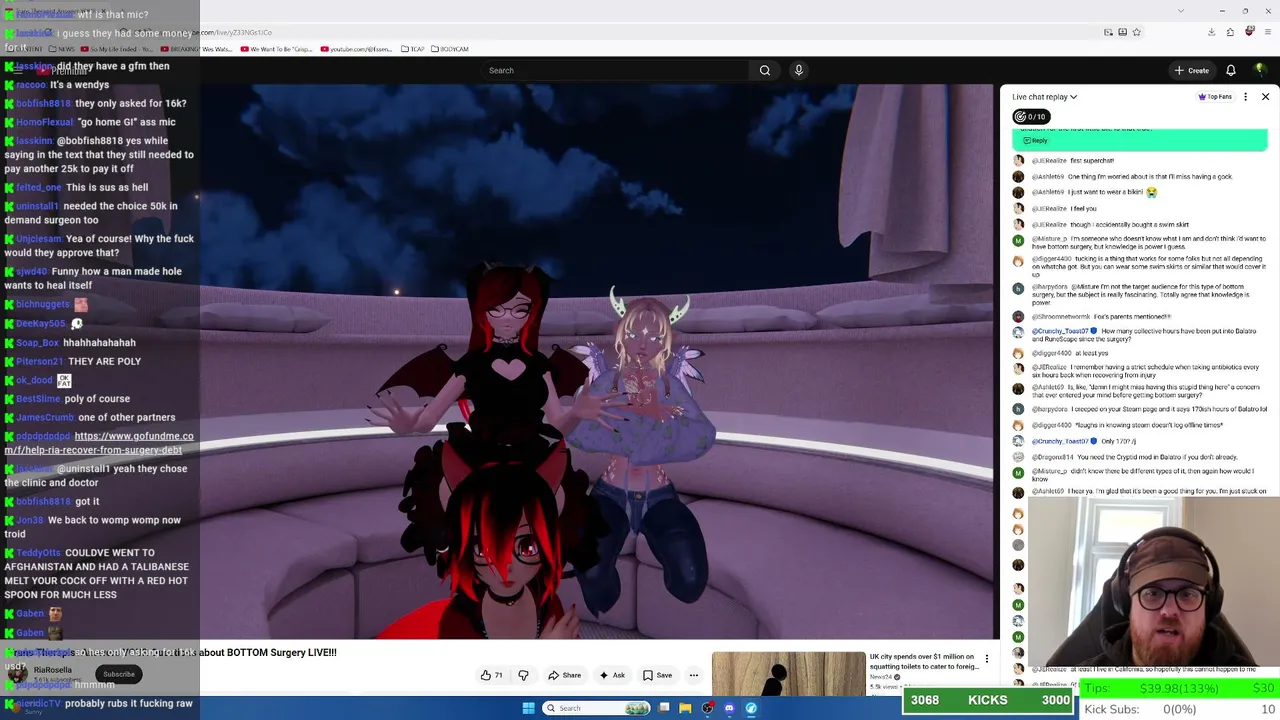The width and height of the screenshot is (1280, 720).
Task: Start voice search with microphone icon
Action: 798,70
